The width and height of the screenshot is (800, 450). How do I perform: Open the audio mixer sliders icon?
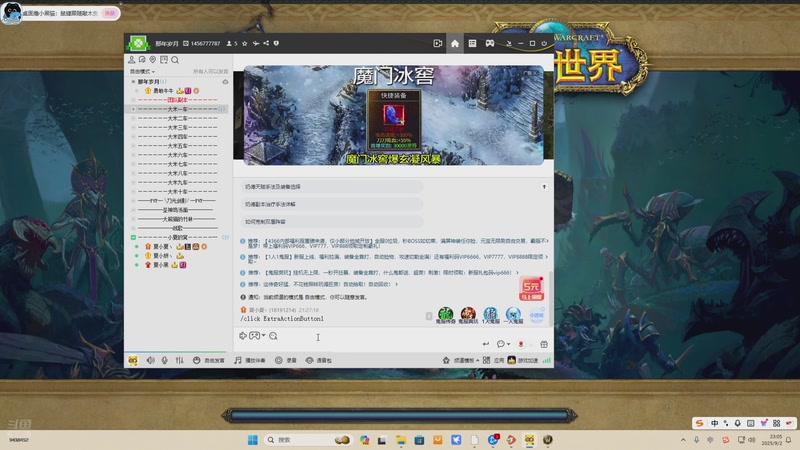180,360
